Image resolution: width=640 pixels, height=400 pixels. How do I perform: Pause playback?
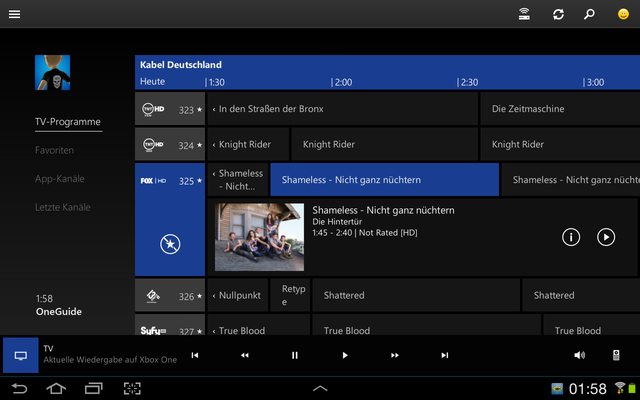(295, 355)
